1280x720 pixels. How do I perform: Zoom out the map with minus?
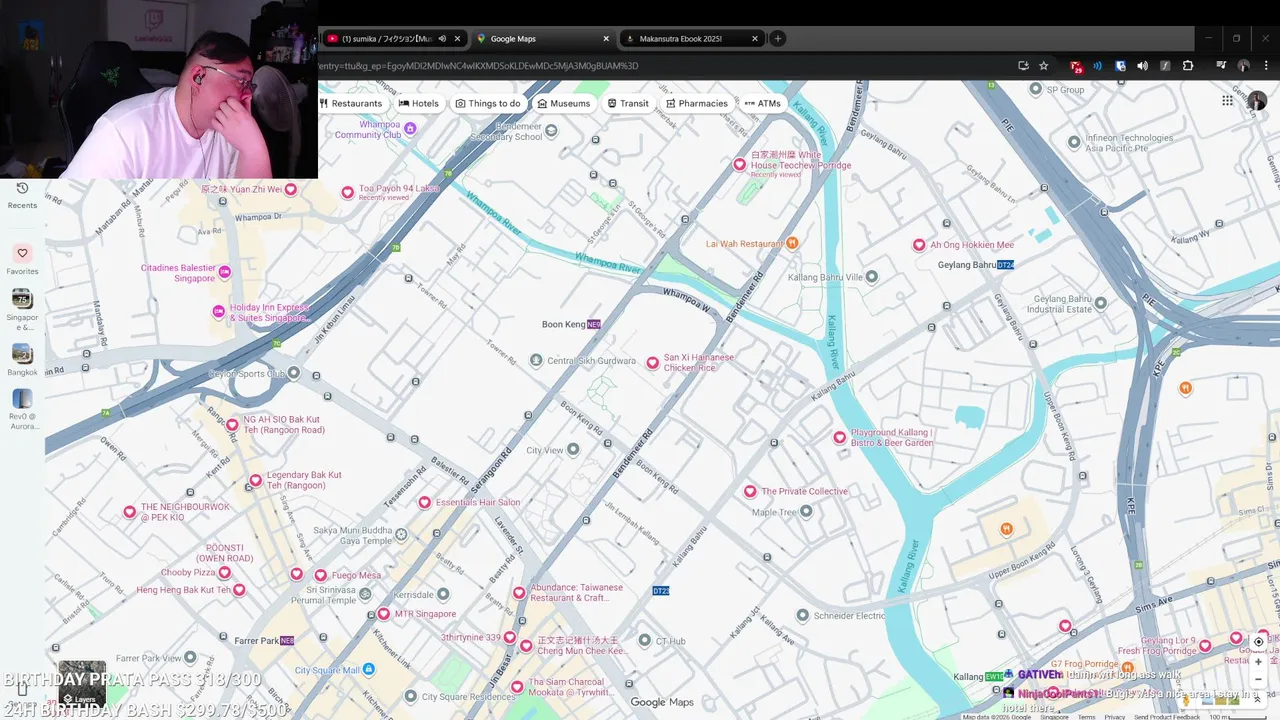tap(1259, 679)
